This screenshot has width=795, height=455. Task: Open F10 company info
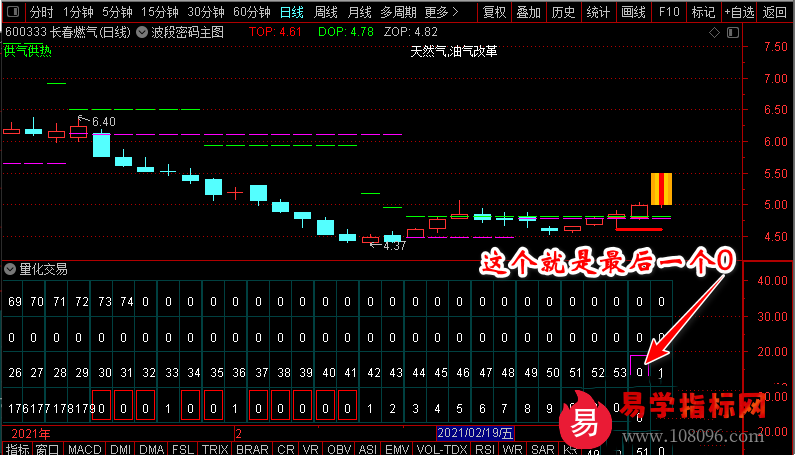pyautogui.click(x=669, y=12)
